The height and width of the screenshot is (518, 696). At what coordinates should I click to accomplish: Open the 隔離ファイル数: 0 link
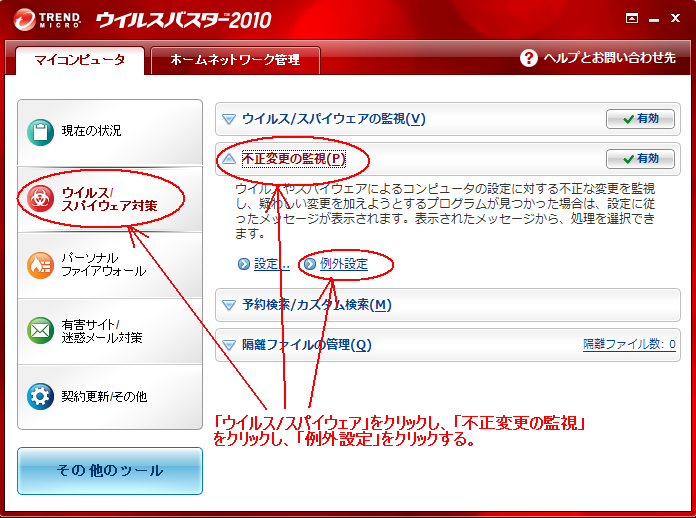[x=629, y=345]
